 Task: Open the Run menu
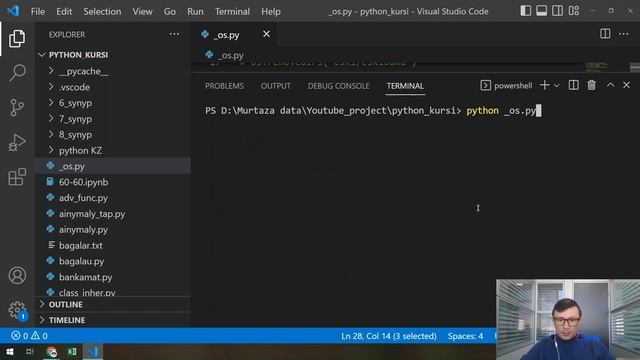click(195, 11)
